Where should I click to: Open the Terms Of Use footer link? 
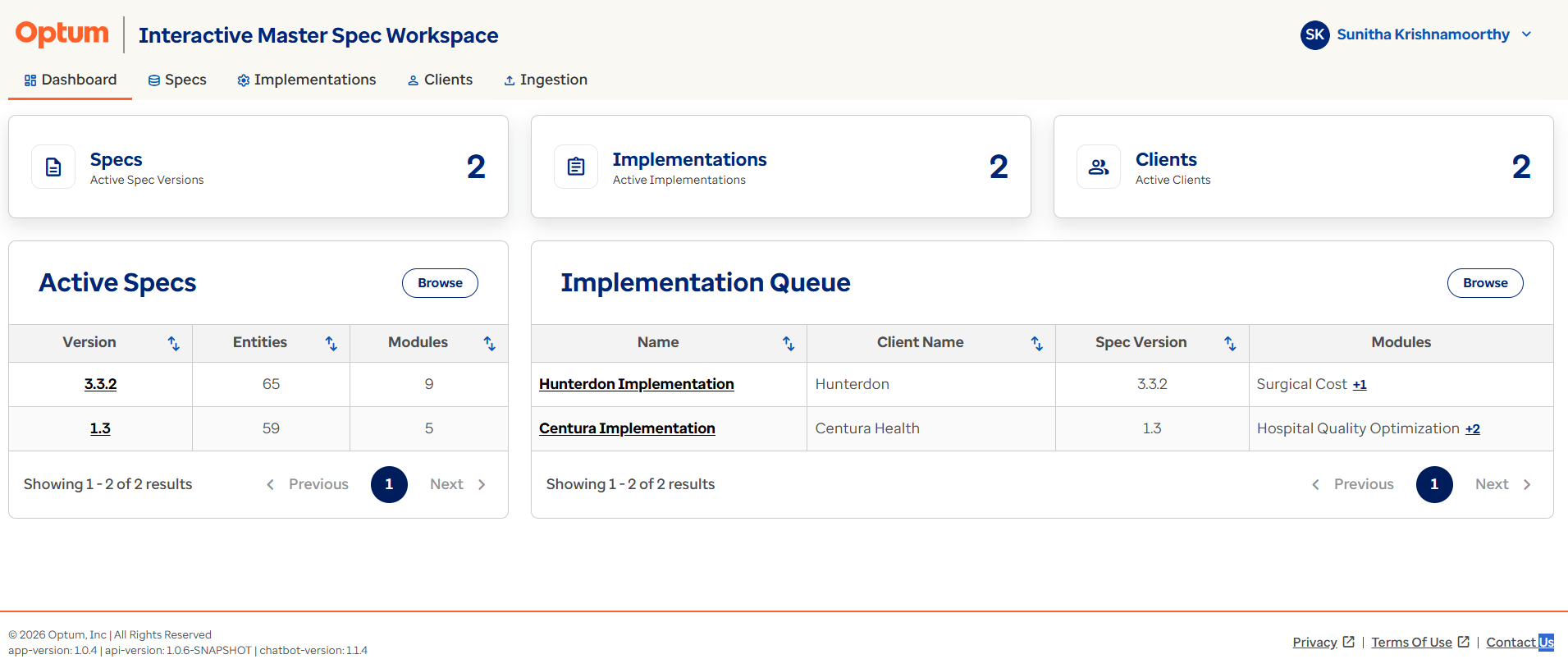coord(1411,642)
